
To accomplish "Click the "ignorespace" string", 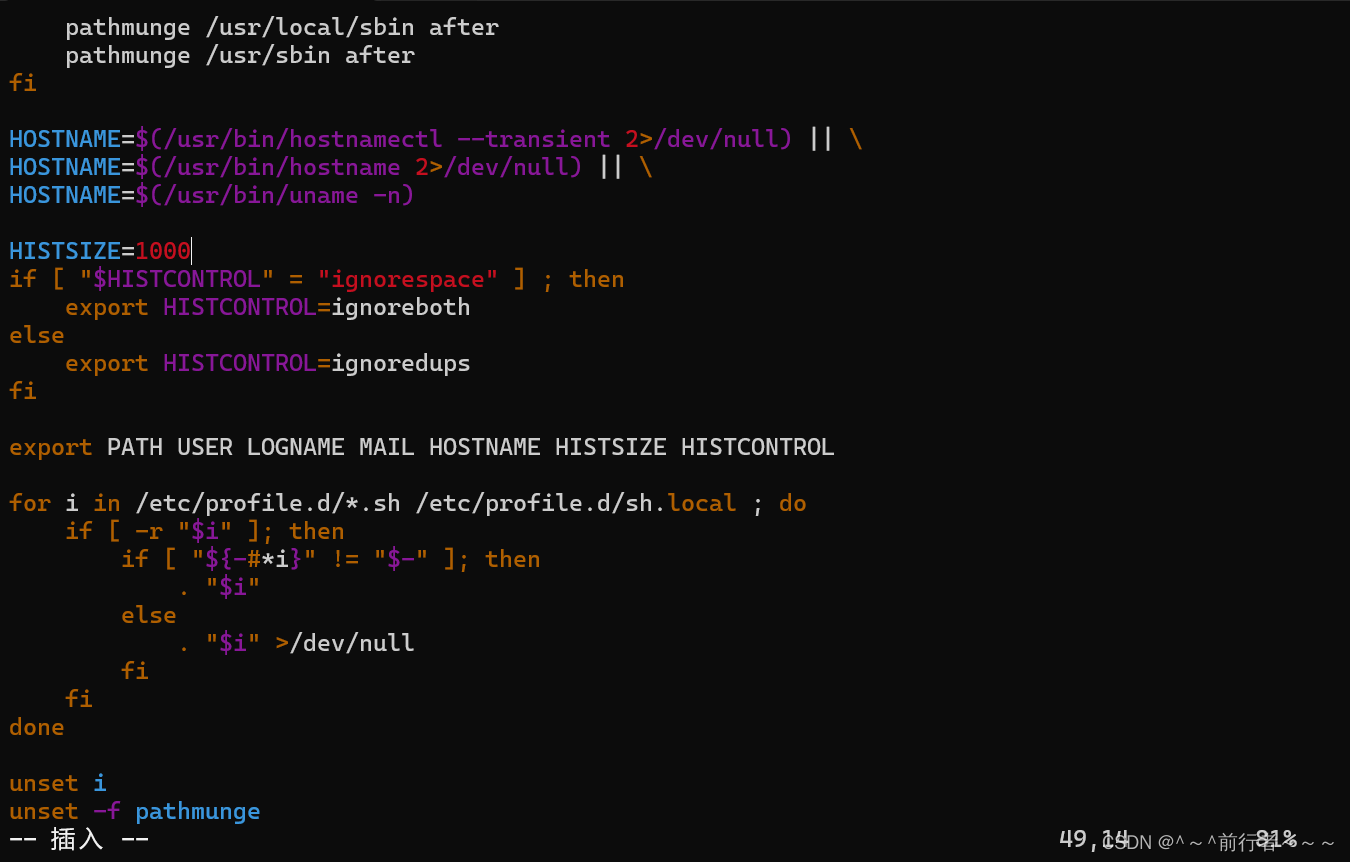I will 408,279.
